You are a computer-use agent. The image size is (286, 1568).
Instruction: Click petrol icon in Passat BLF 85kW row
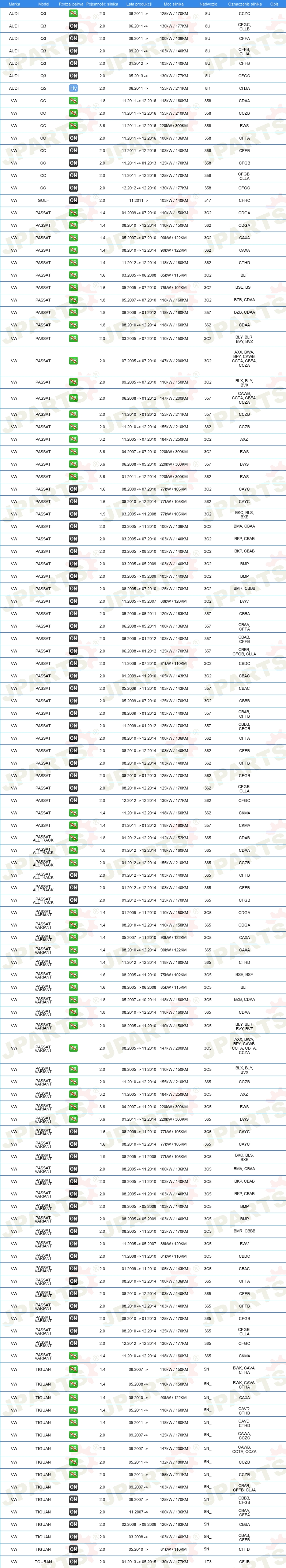coord(74,275)
